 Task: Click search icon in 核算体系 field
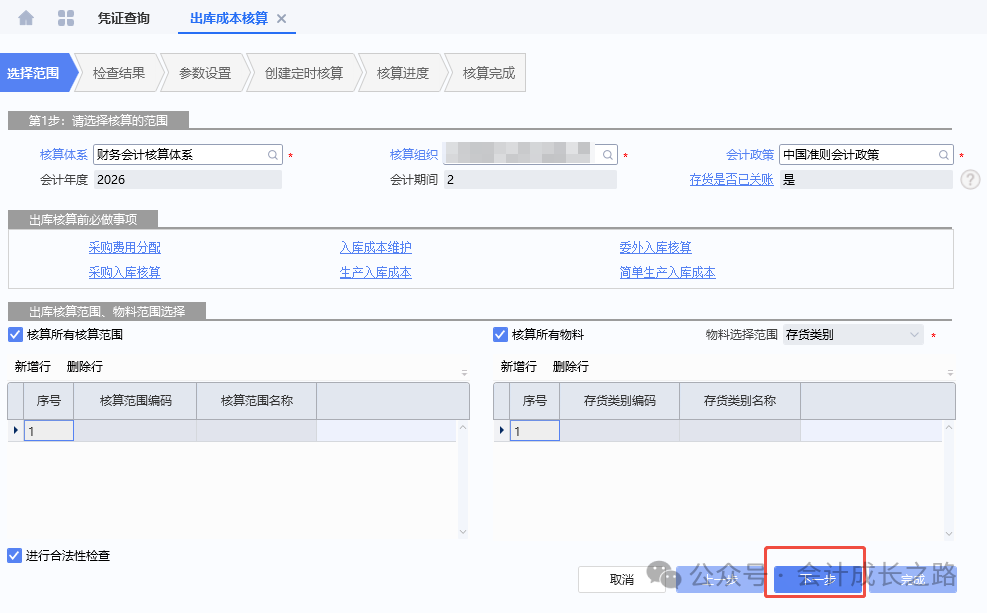click(272, 155)
